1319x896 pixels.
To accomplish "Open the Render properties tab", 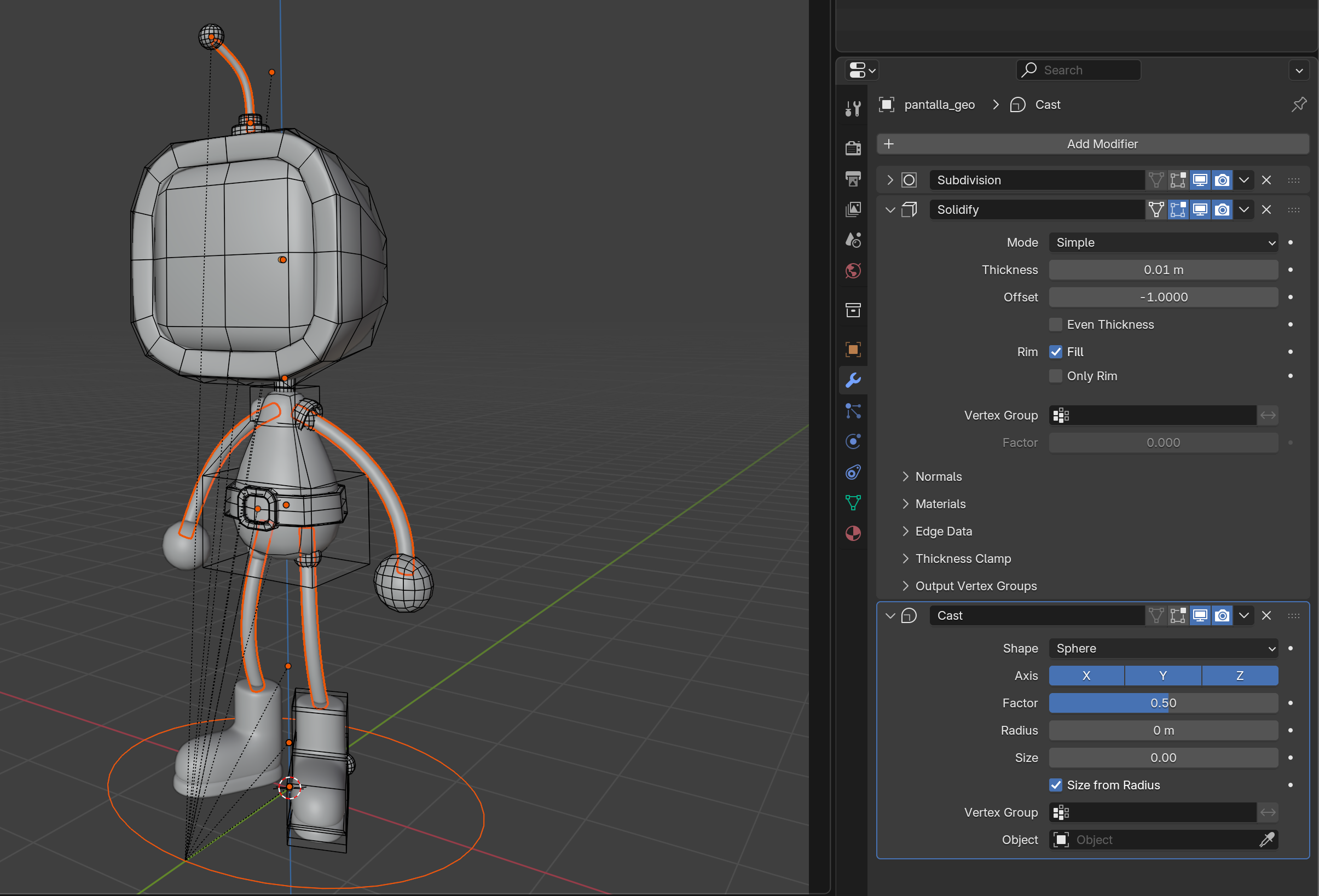I will (853, 148).
